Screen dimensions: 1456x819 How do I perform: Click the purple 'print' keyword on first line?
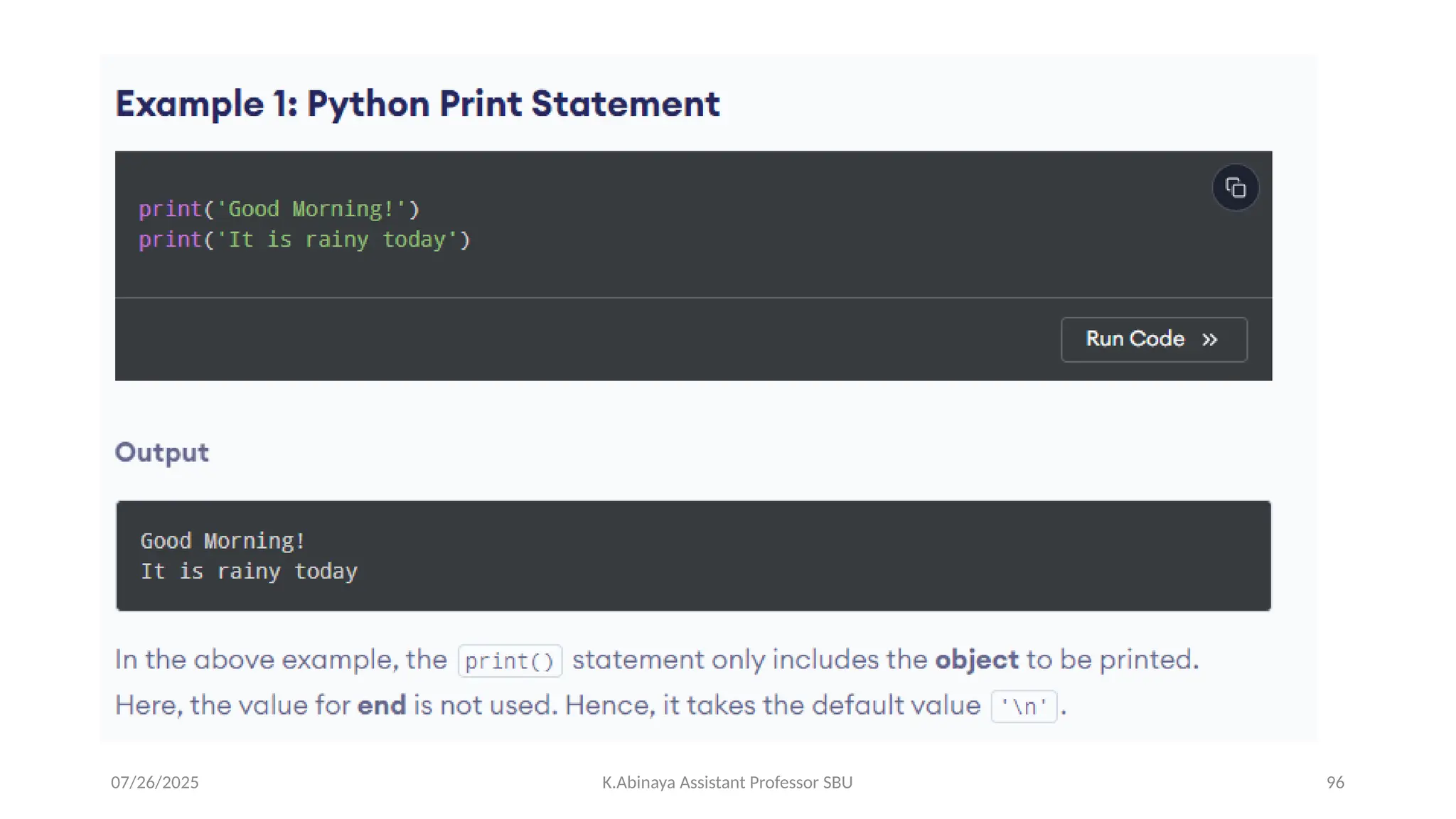pos(170,209)
